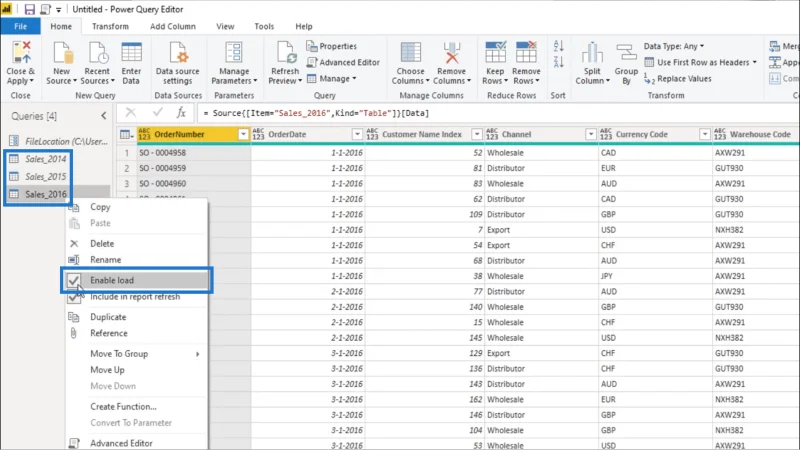
Task: Open the ribbon's Advanced Editor
Action: 343,62
